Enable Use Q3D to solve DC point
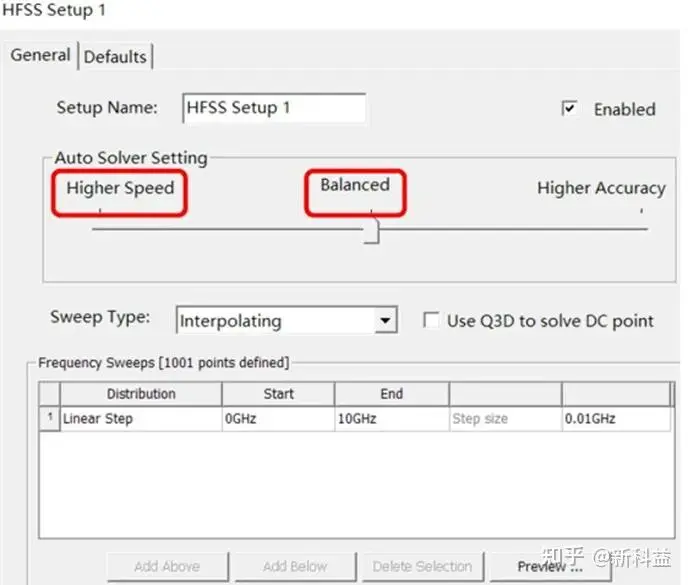This screenshot has height=585, width=688. click(431, 320)
